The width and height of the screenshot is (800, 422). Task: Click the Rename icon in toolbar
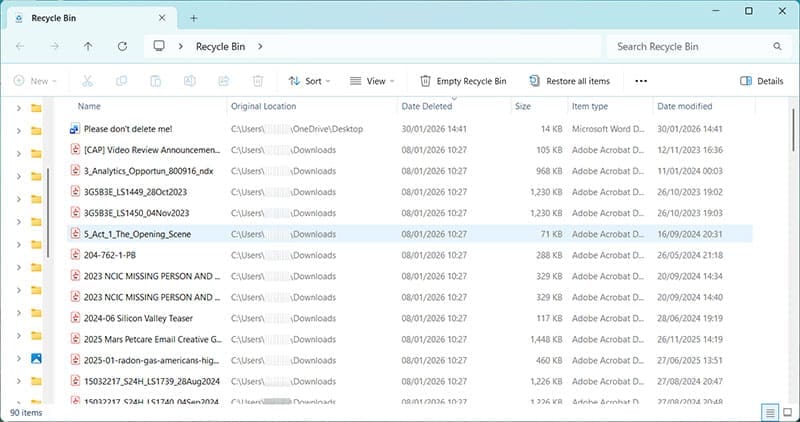(x=190, y=81)
